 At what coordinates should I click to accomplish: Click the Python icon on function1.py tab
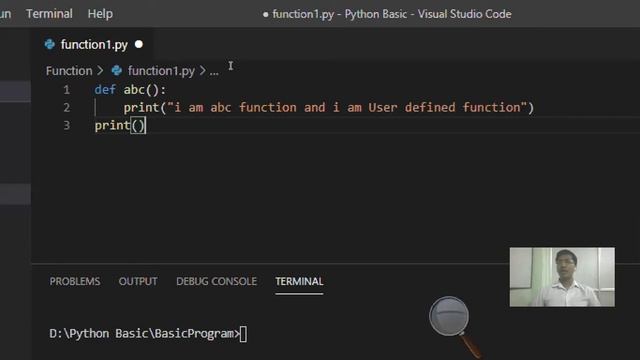[50, 44]
